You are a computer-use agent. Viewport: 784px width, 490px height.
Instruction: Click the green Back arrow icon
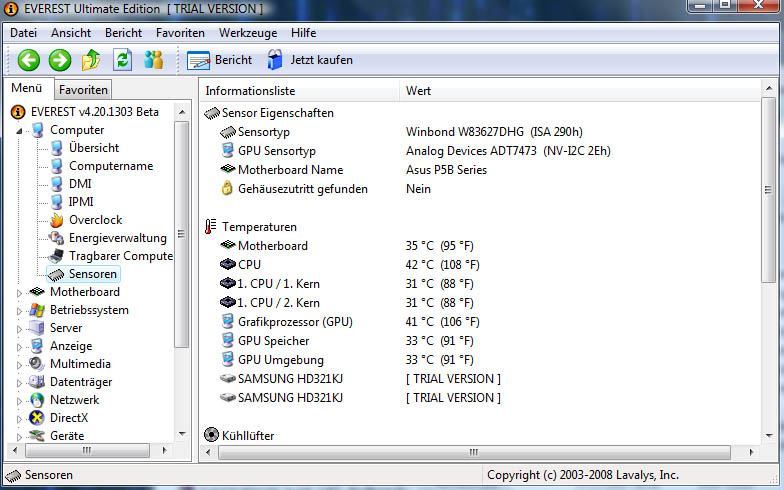click(x=28, y=60)
